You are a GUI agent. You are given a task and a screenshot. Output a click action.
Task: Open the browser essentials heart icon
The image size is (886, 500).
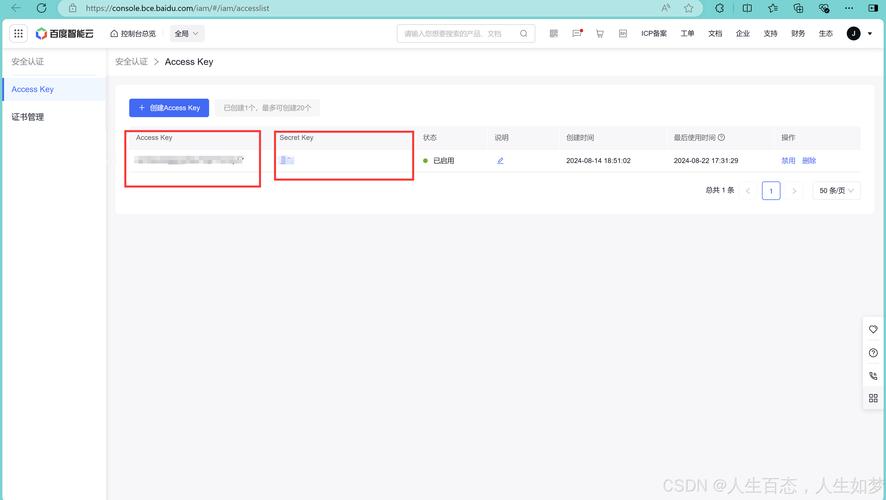(824, 8)
